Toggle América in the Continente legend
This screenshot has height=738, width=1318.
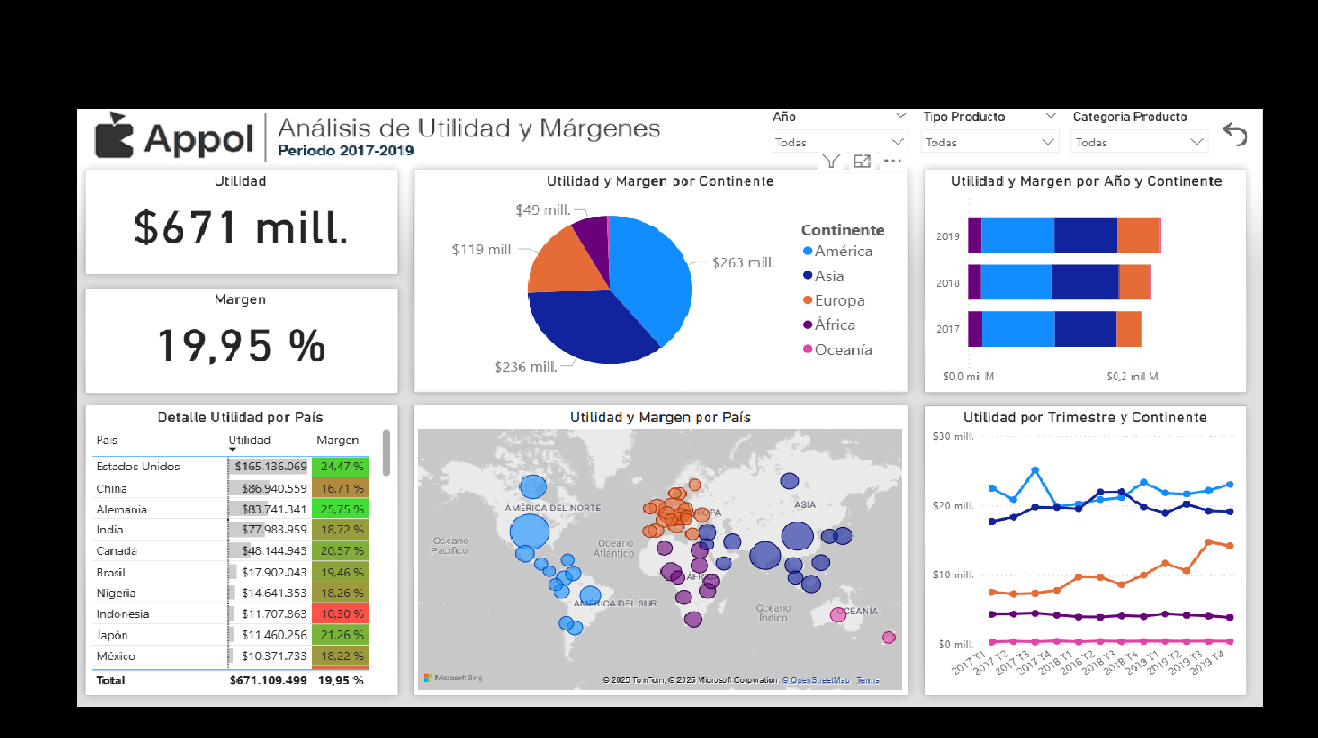[842, 251]
